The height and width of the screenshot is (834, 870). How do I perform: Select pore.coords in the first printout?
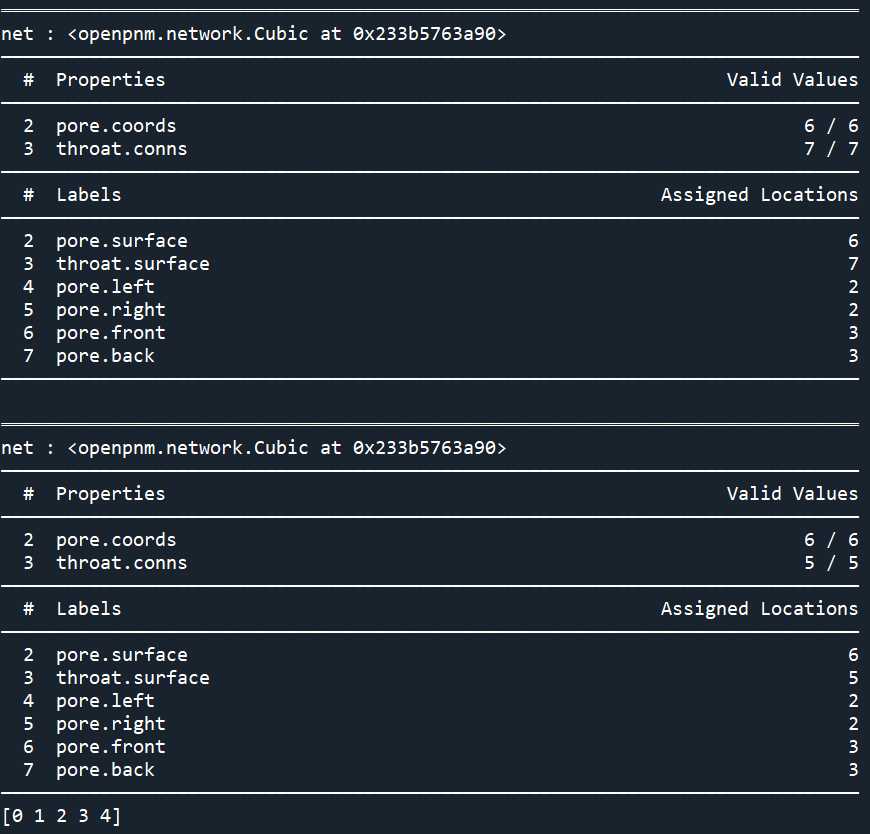pos(116,126)
